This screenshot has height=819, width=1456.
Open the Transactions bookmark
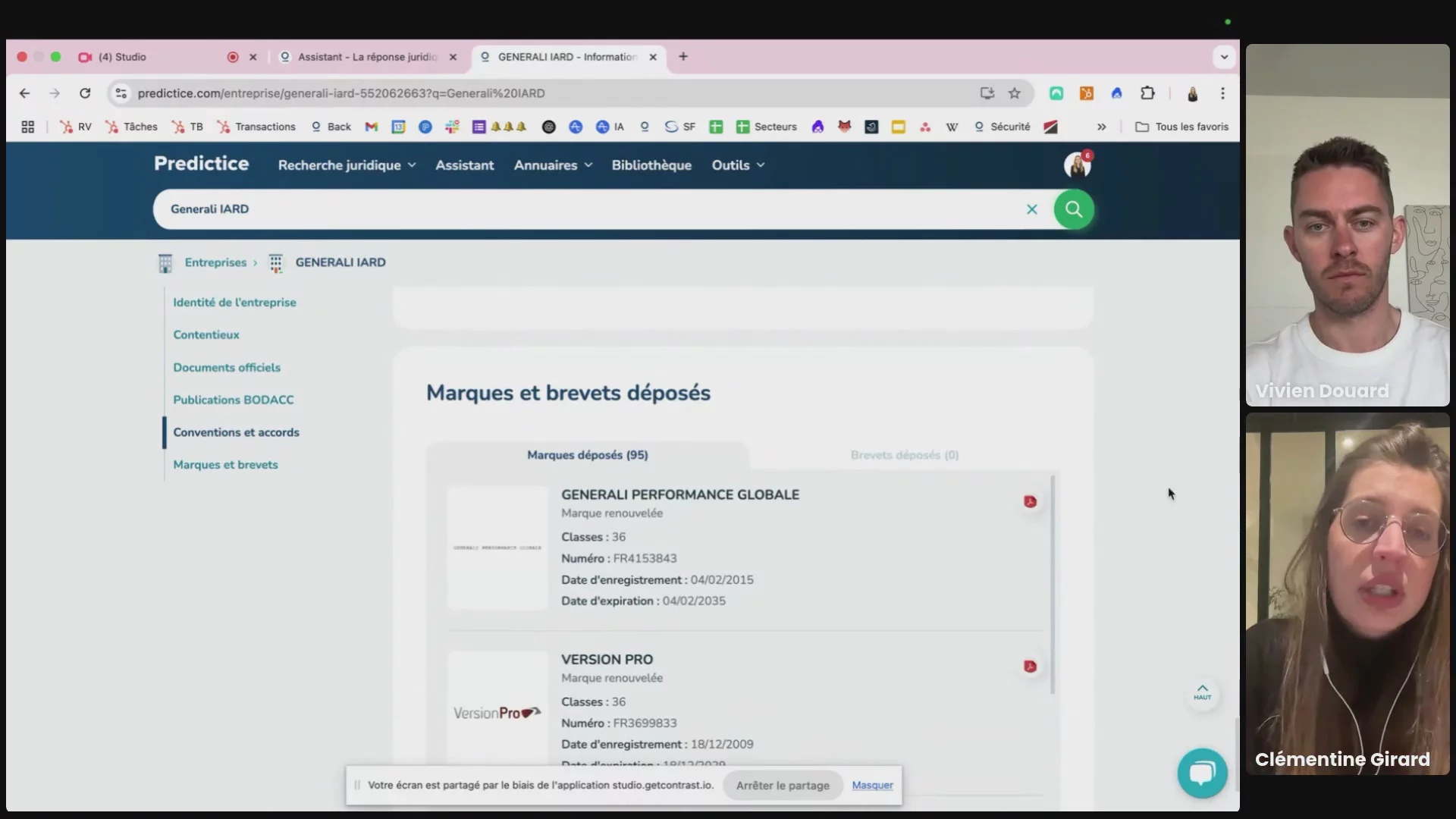pos(256,127)
